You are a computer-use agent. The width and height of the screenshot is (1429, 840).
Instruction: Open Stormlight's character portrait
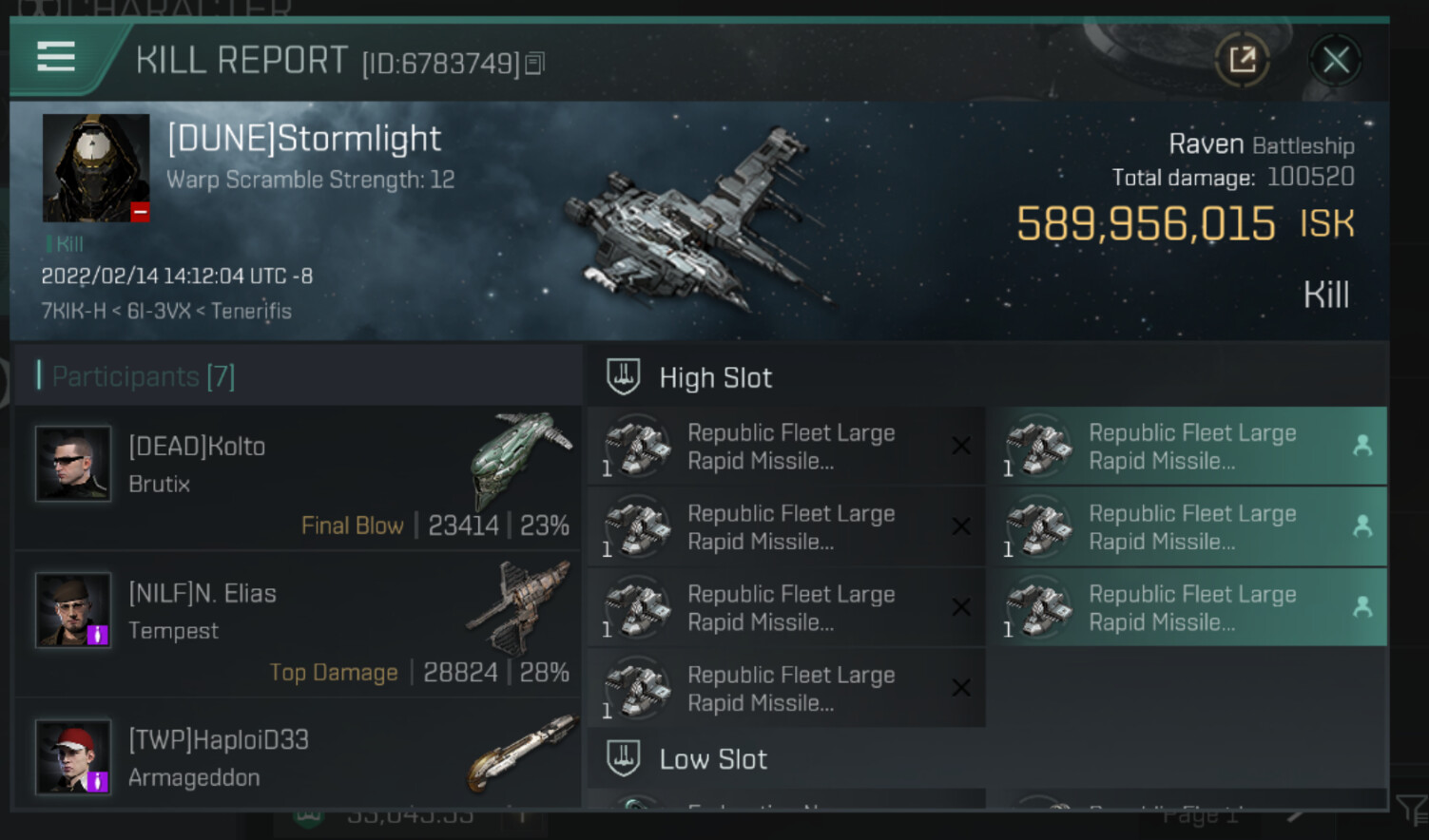point(96,168)
